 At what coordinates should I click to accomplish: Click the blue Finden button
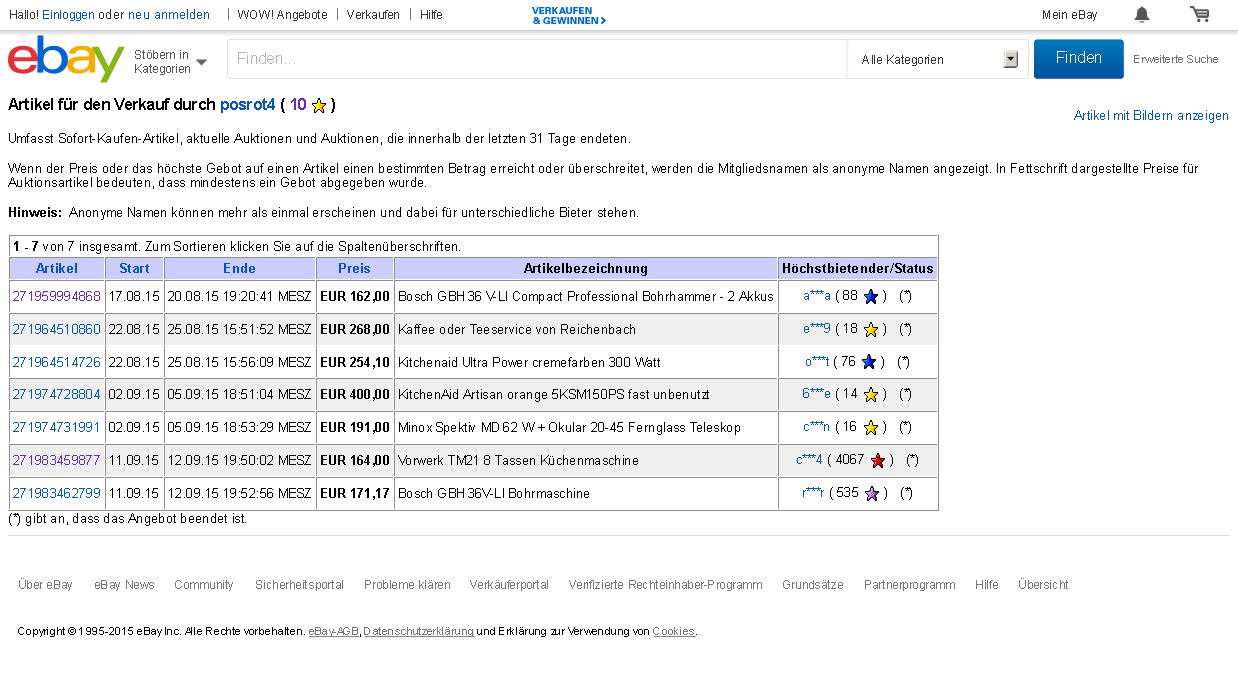(1079, 58)
